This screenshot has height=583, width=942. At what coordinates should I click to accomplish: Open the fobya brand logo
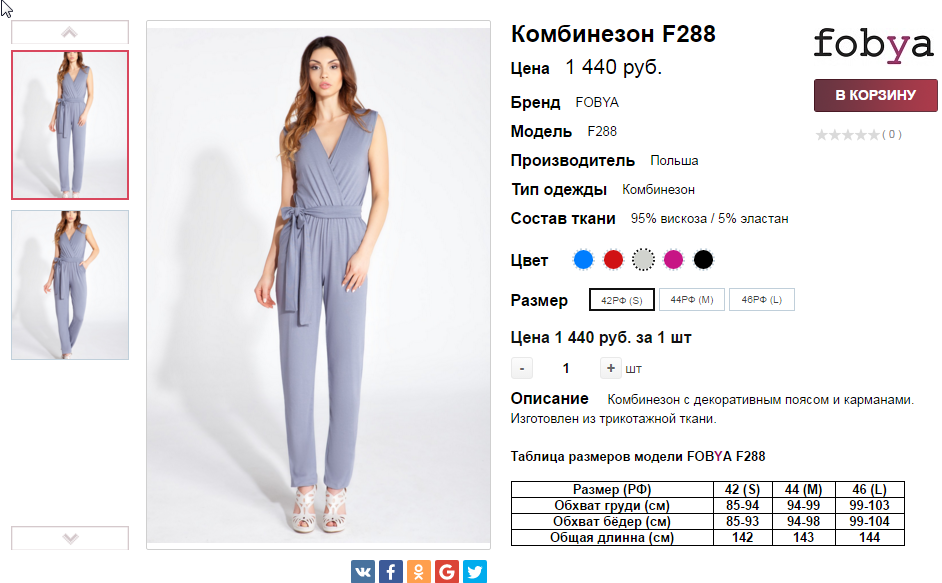873,45
